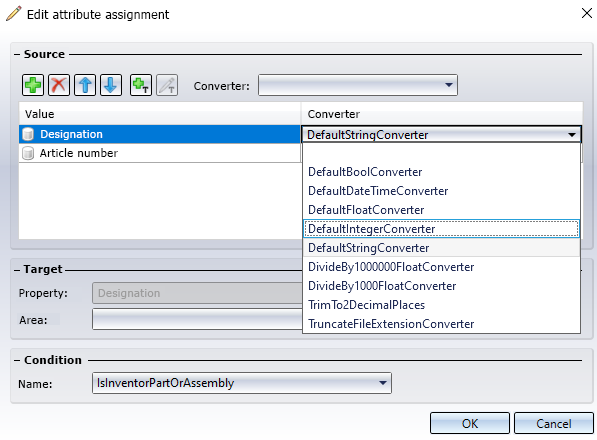Click the add text source icon

click(141, 85)
